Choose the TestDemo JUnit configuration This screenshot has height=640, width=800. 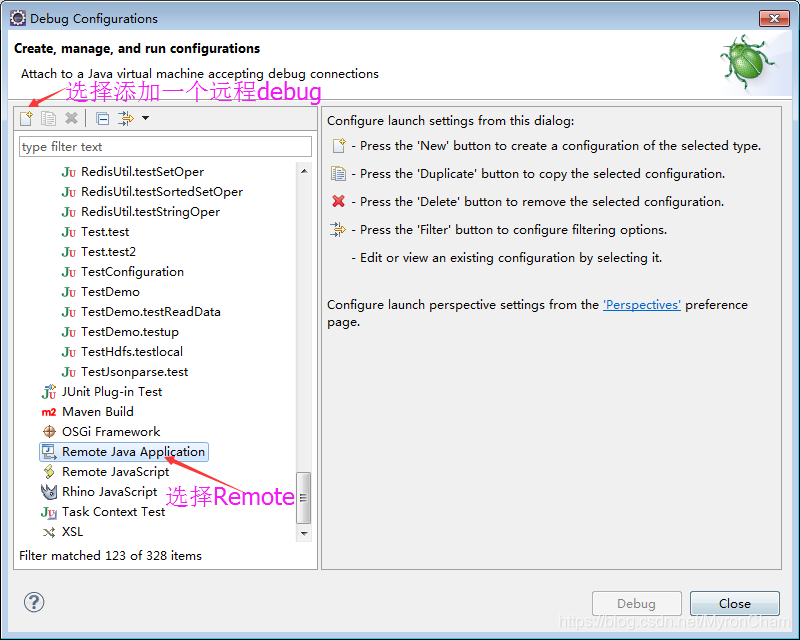[x=110, y=292]
